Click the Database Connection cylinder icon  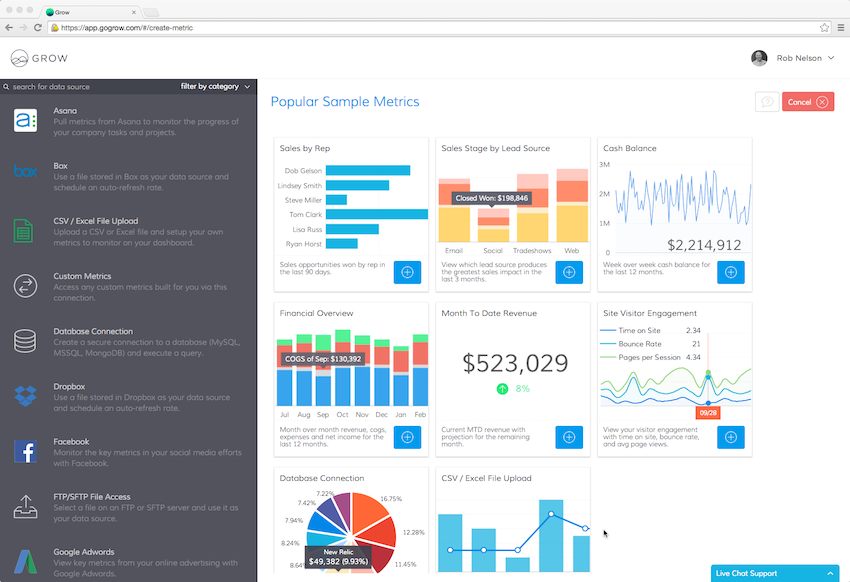(25, 341)
